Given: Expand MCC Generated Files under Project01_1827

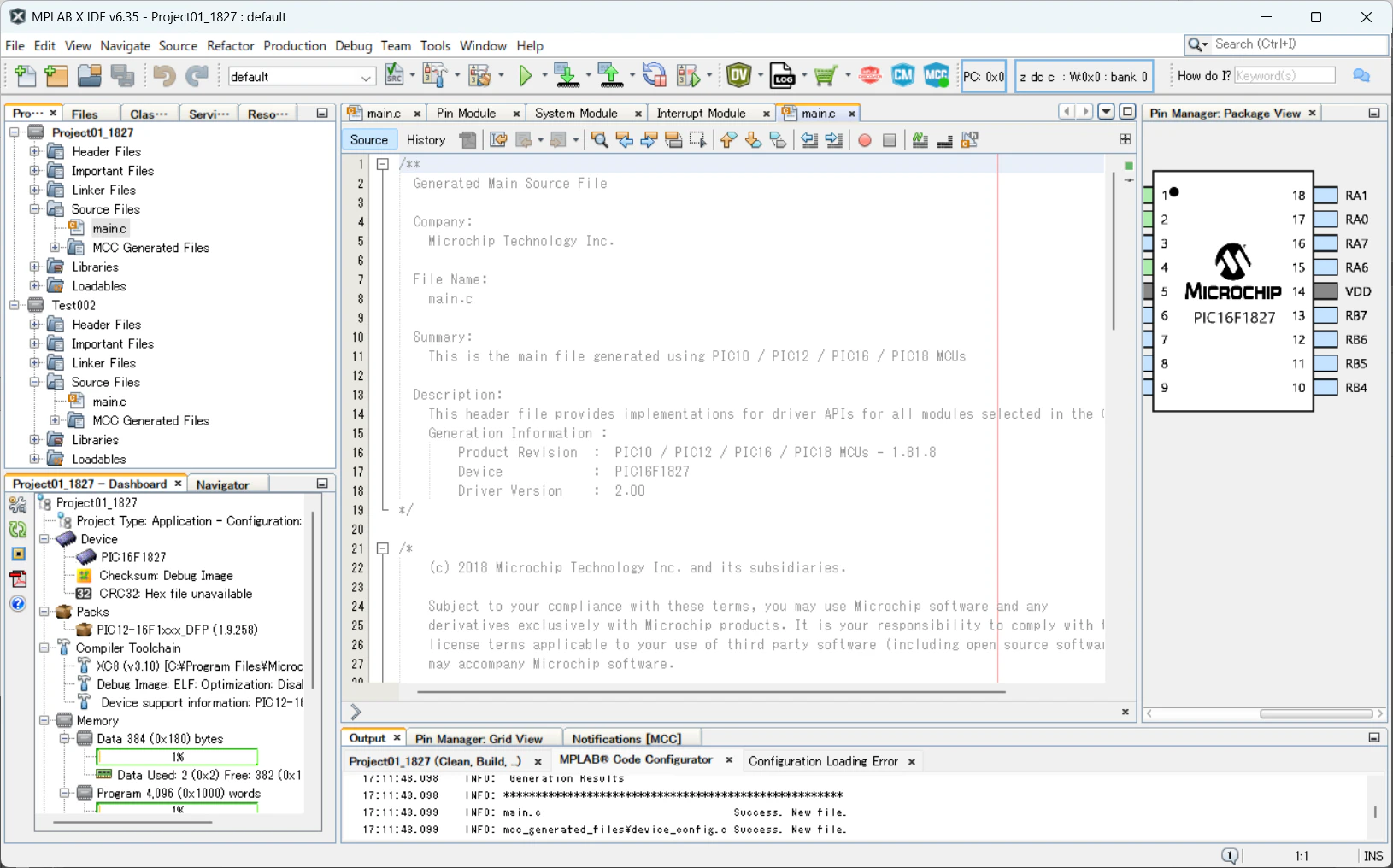Looking at the screenshot, I should [56, 248].
